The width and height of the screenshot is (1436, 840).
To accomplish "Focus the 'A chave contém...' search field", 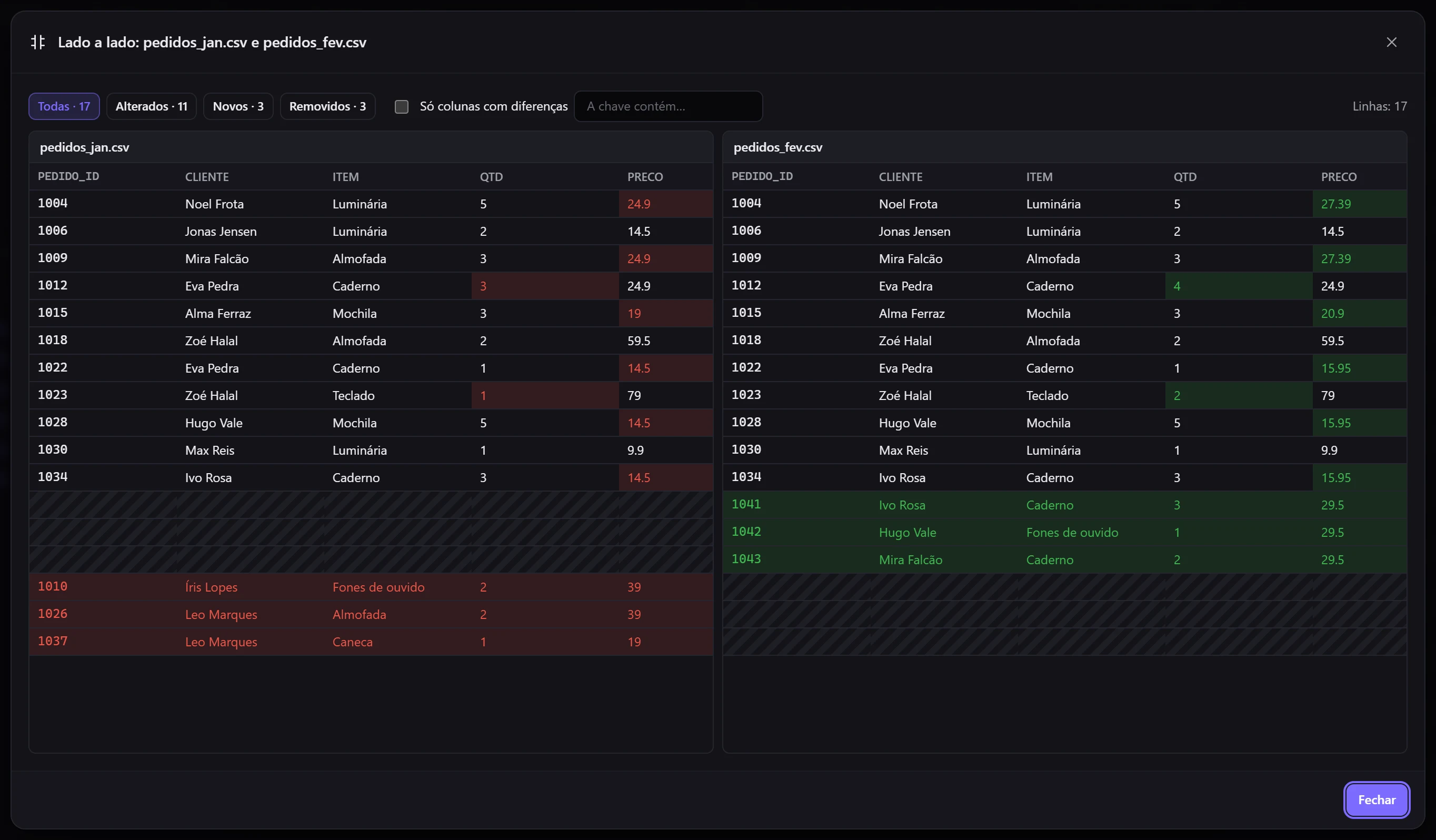I will pos(668,106).
